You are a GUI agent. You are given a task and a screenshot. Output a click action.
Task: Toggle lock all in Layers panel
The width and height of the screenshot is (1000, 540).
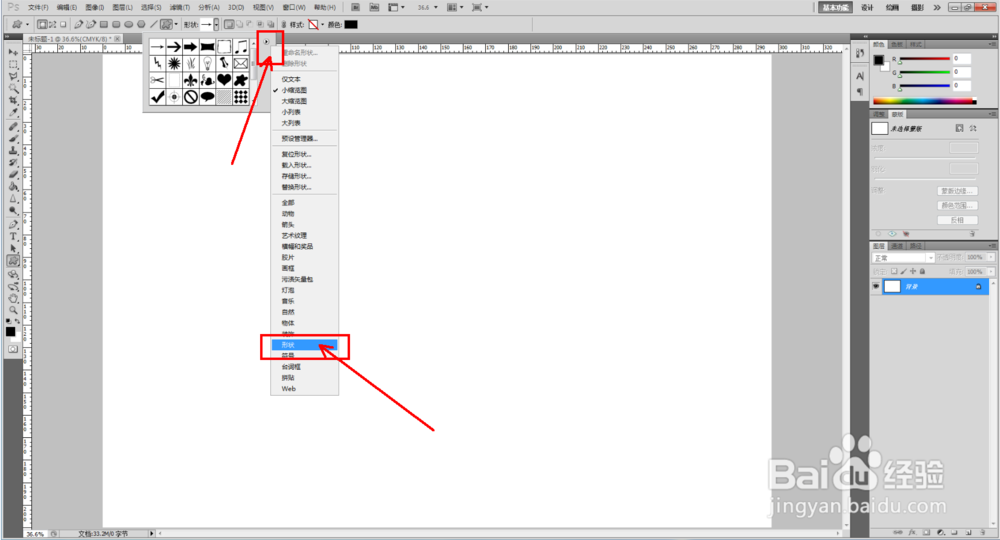(x=922, y=271)
